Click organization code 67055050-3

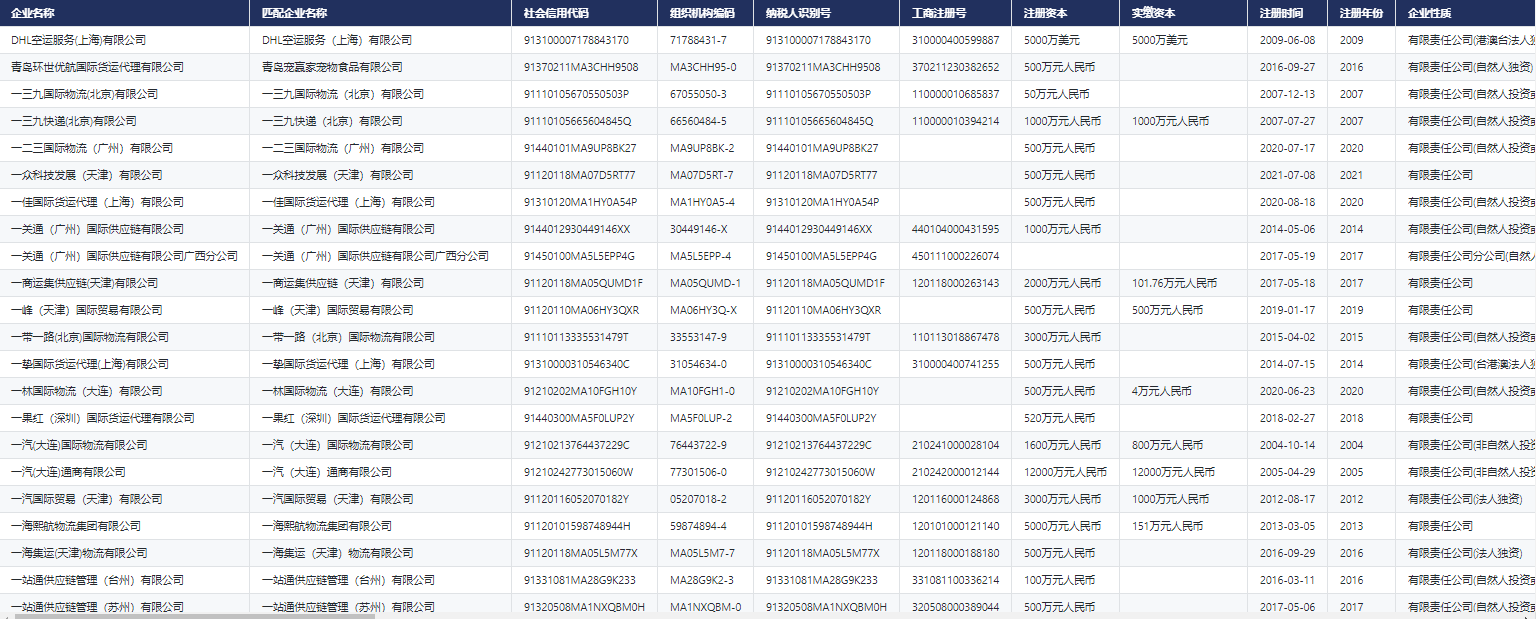(x=698, y=94)
